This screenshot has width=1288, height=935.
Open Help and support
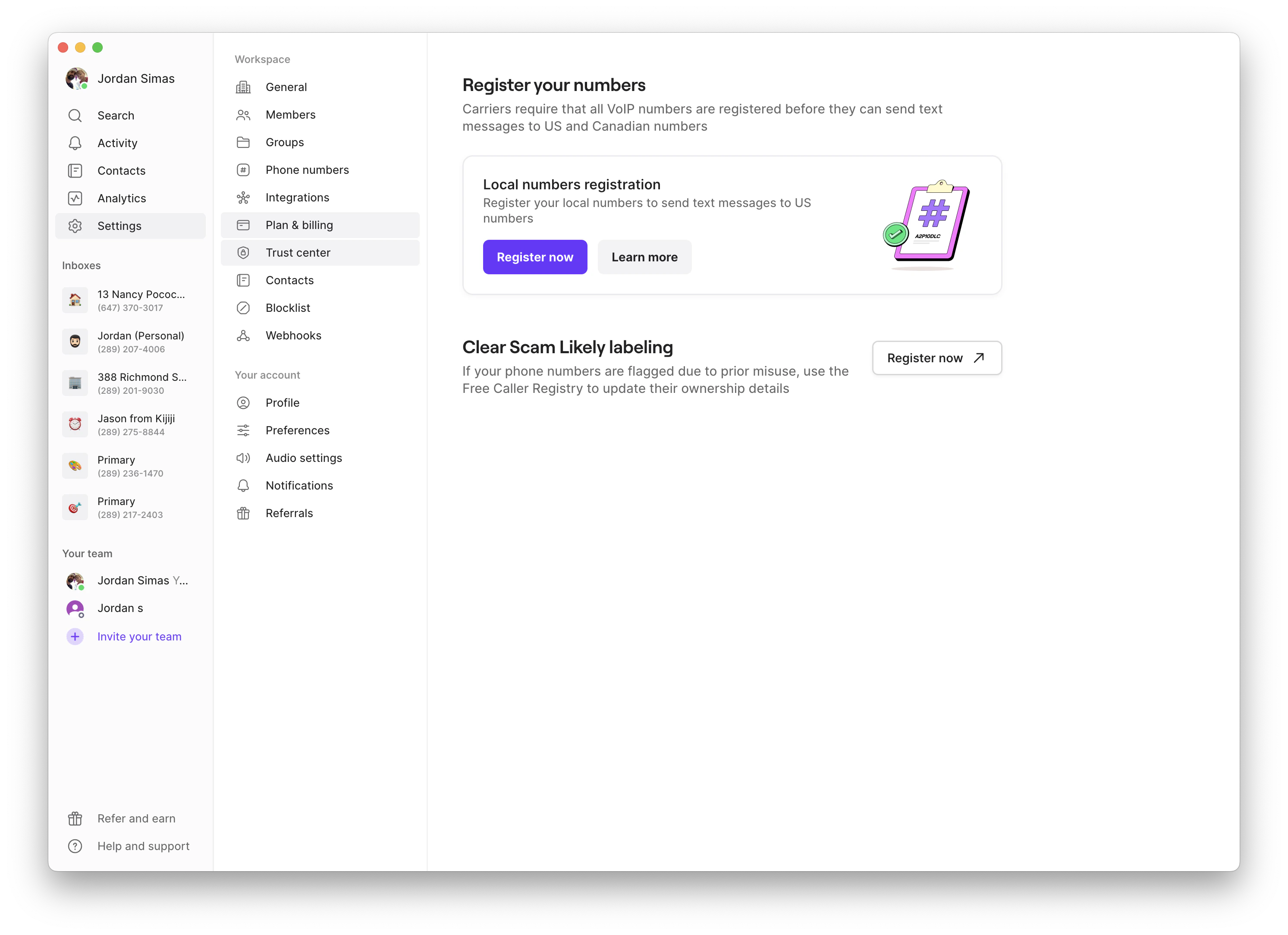[143, 846]
